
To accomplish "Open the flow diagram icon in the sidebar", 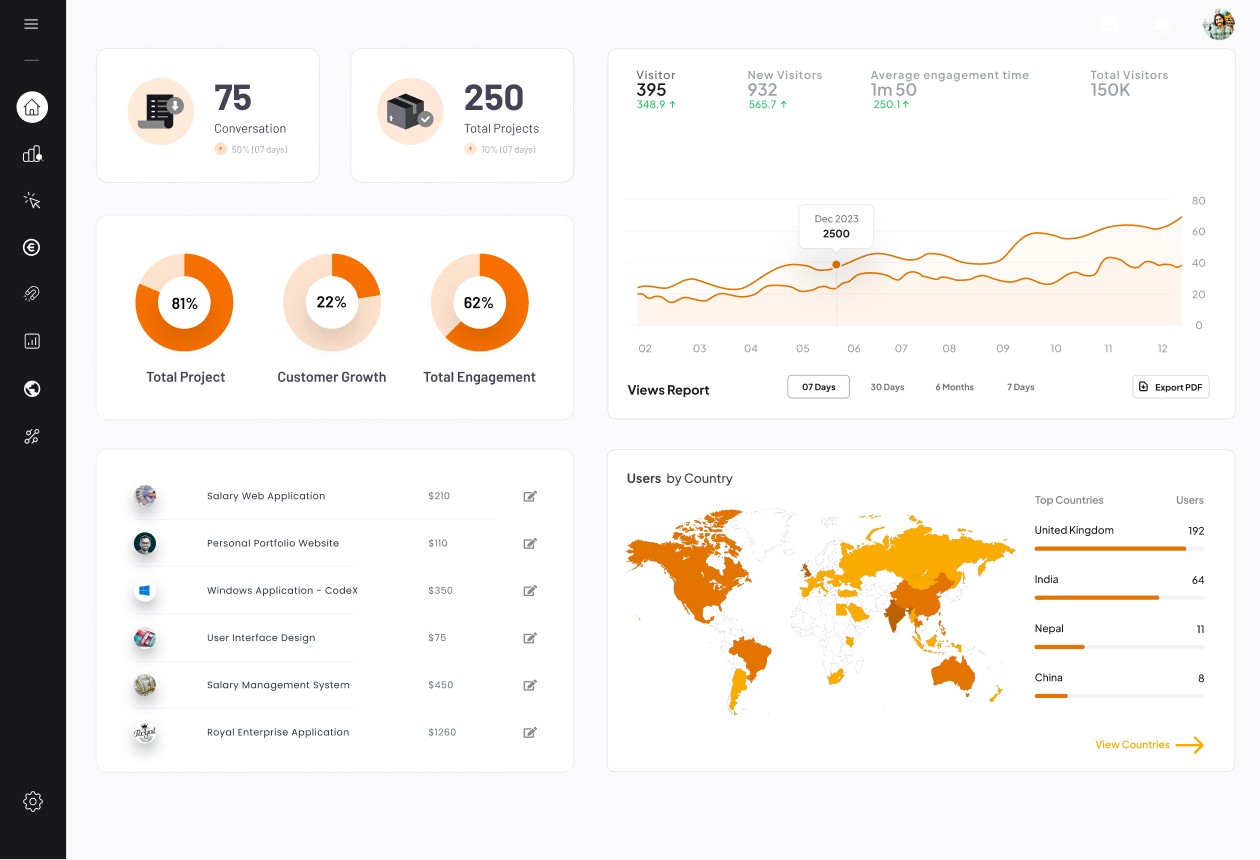I will [x=32, y=436].
